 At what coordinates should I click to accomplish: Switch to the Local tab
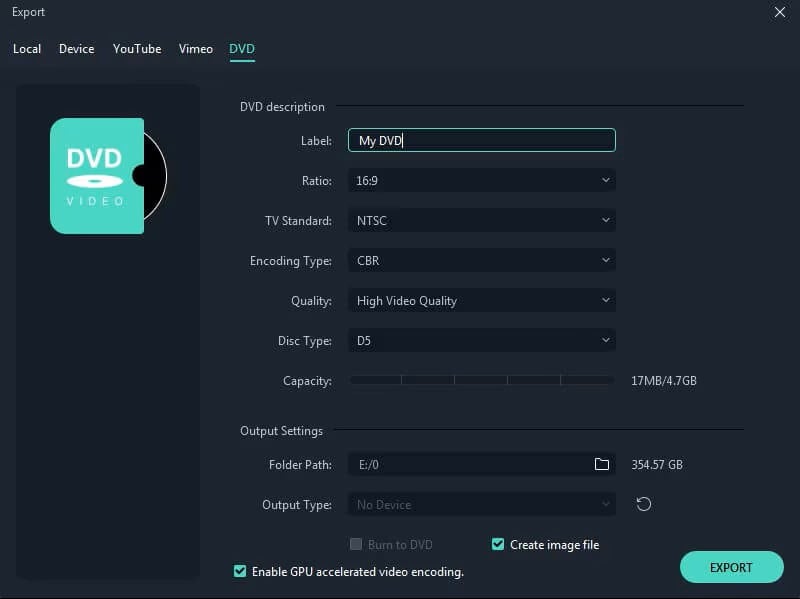[x=27, y=48]
